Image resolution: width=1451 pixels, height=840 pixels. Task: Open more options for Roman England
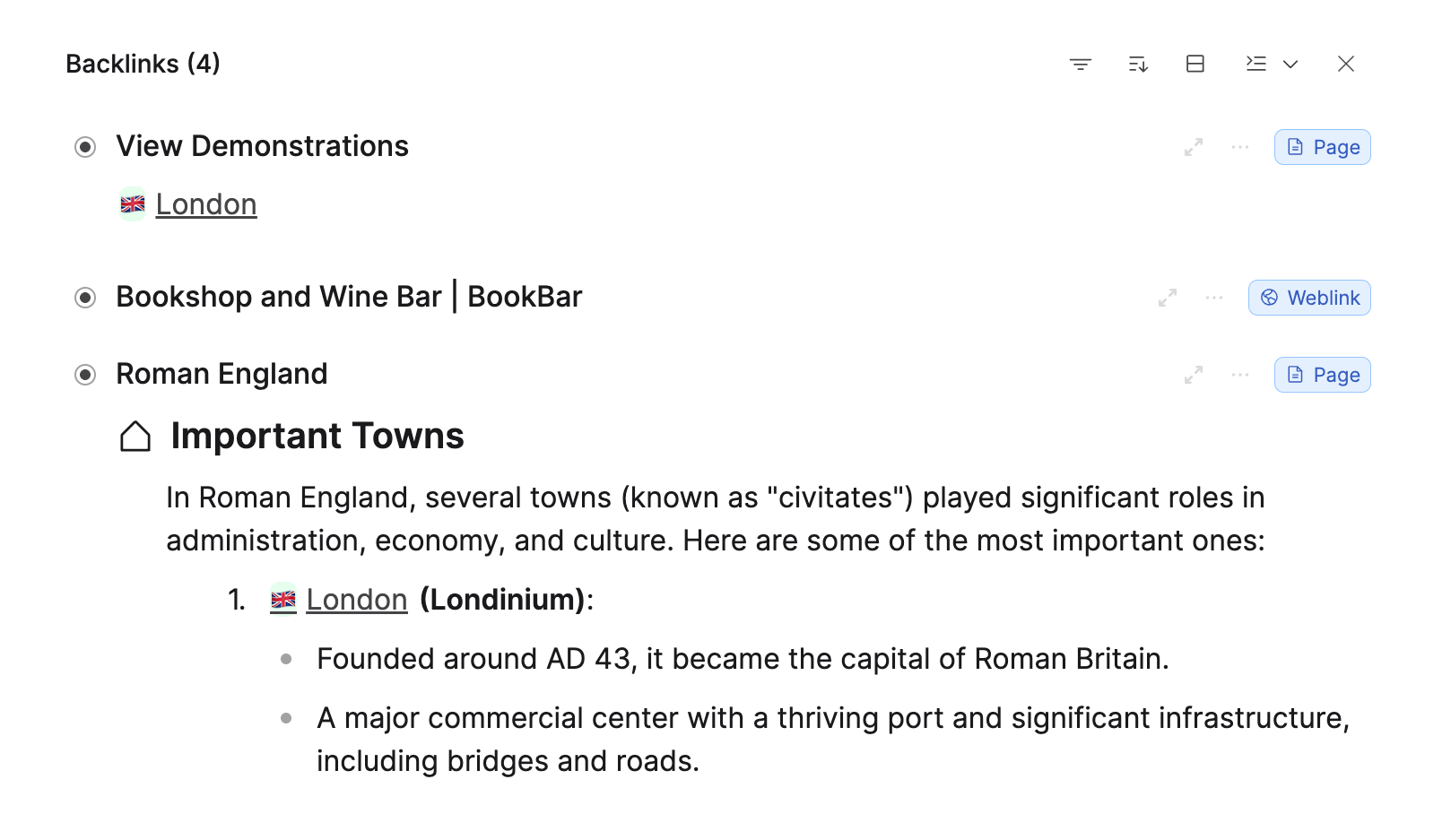pyautogui.click(x=1240, y=375)
